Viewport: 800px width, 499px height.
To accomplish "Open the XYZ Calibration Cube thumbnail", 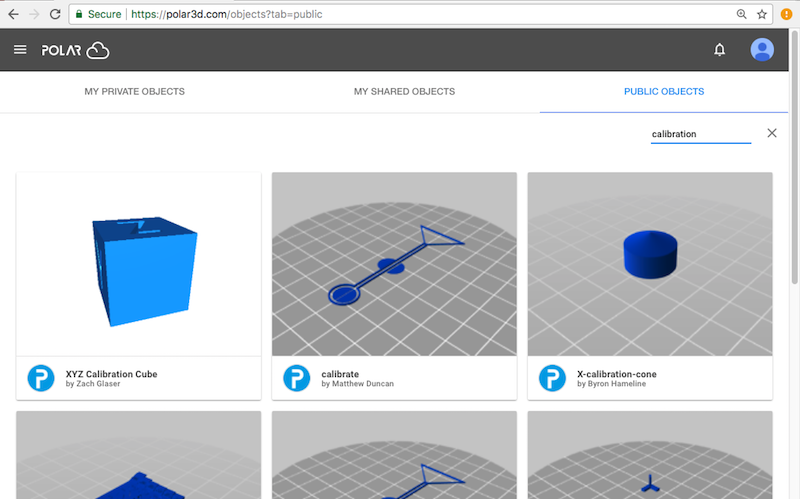I will click(139, 264).
